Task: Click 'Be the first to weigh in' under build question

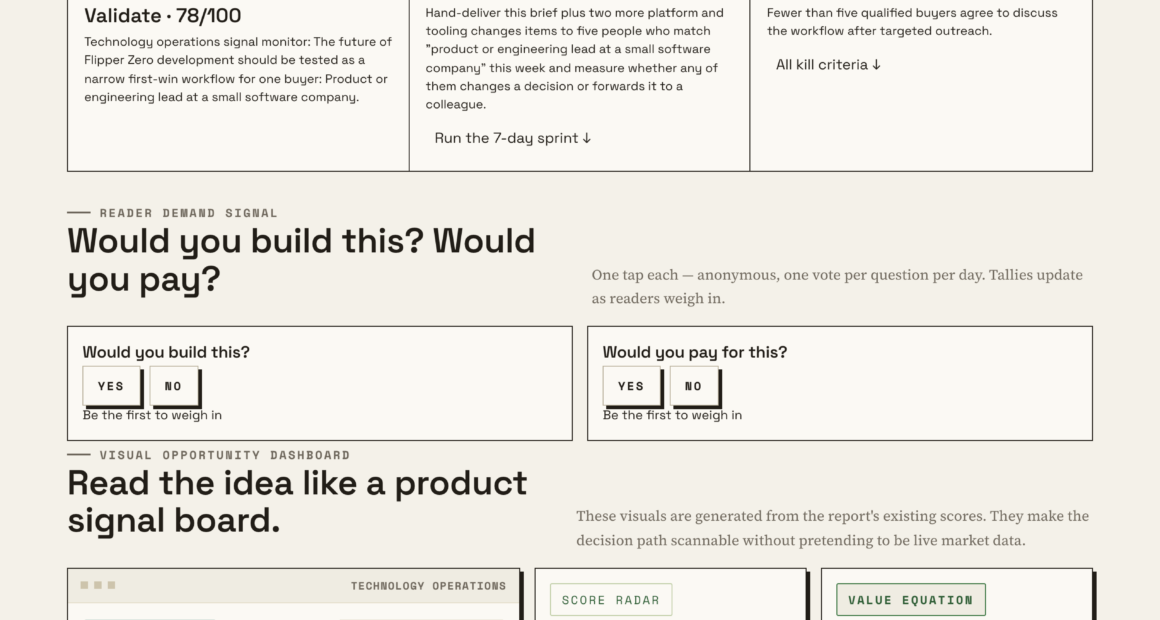Action: [x=152, y=415]
